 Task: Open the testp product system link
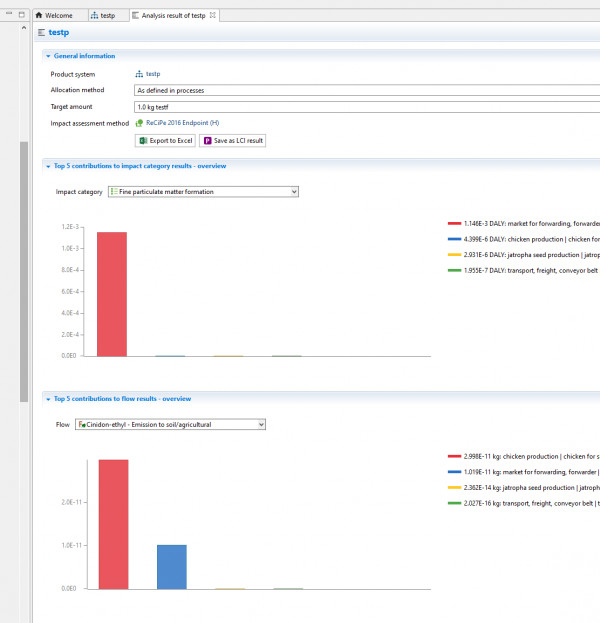pos(153,74)
